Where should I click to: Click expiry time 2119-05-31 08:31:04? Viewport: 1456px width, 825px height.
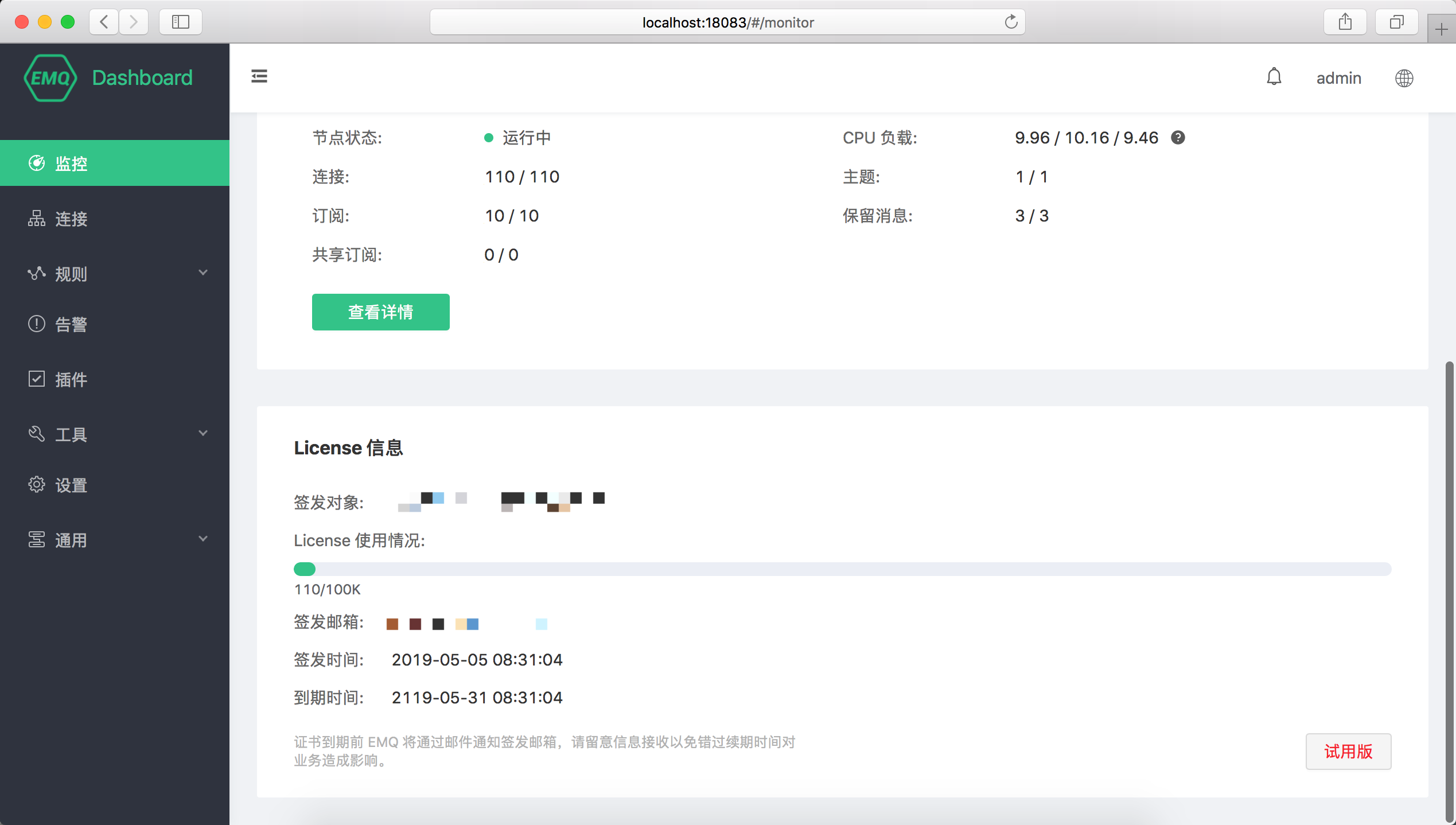tap(477, 698)
